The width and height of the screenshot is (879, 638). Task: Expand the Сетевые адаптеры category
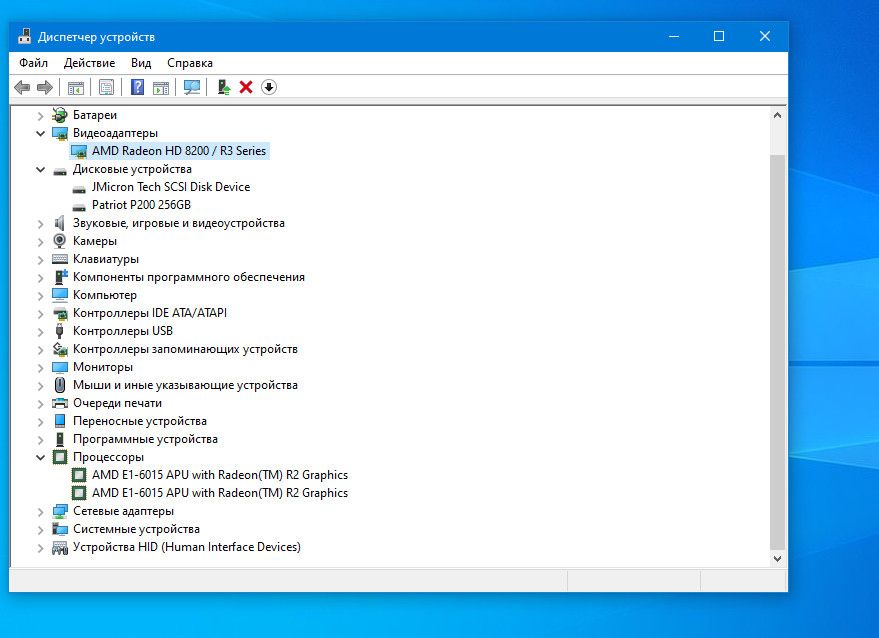click(40, 512)
